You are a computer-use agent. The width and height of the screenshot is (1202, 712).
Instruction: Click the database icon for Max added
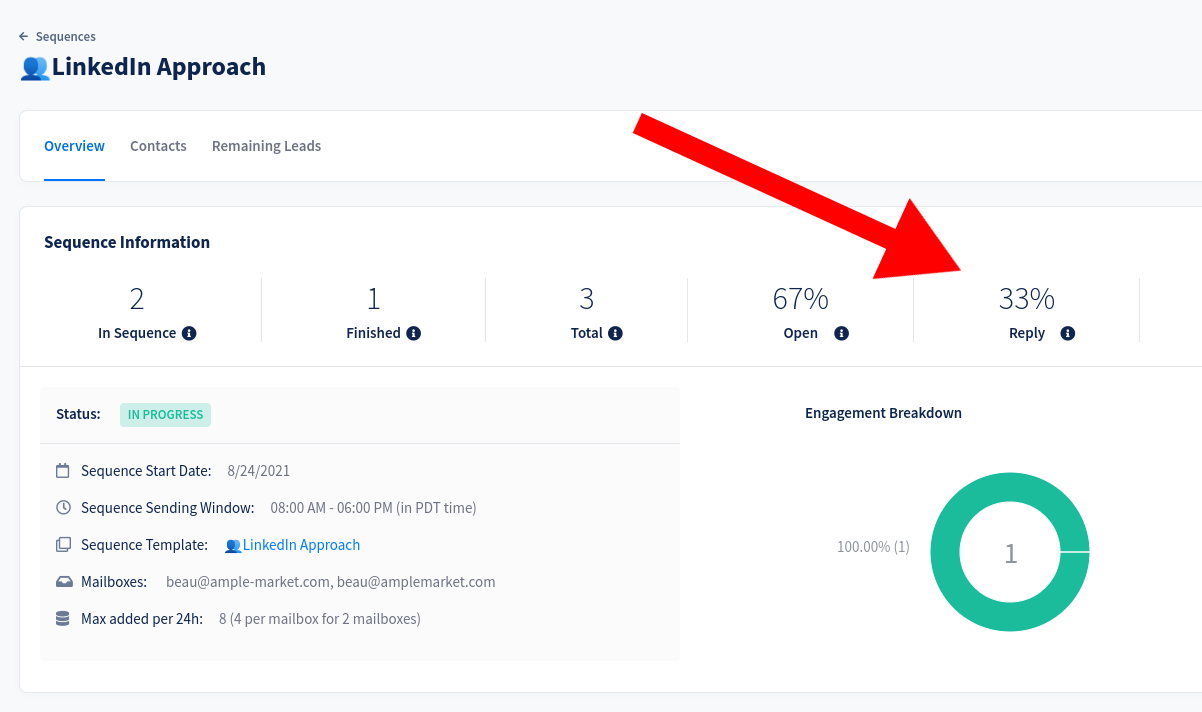[x=63, y=618]
